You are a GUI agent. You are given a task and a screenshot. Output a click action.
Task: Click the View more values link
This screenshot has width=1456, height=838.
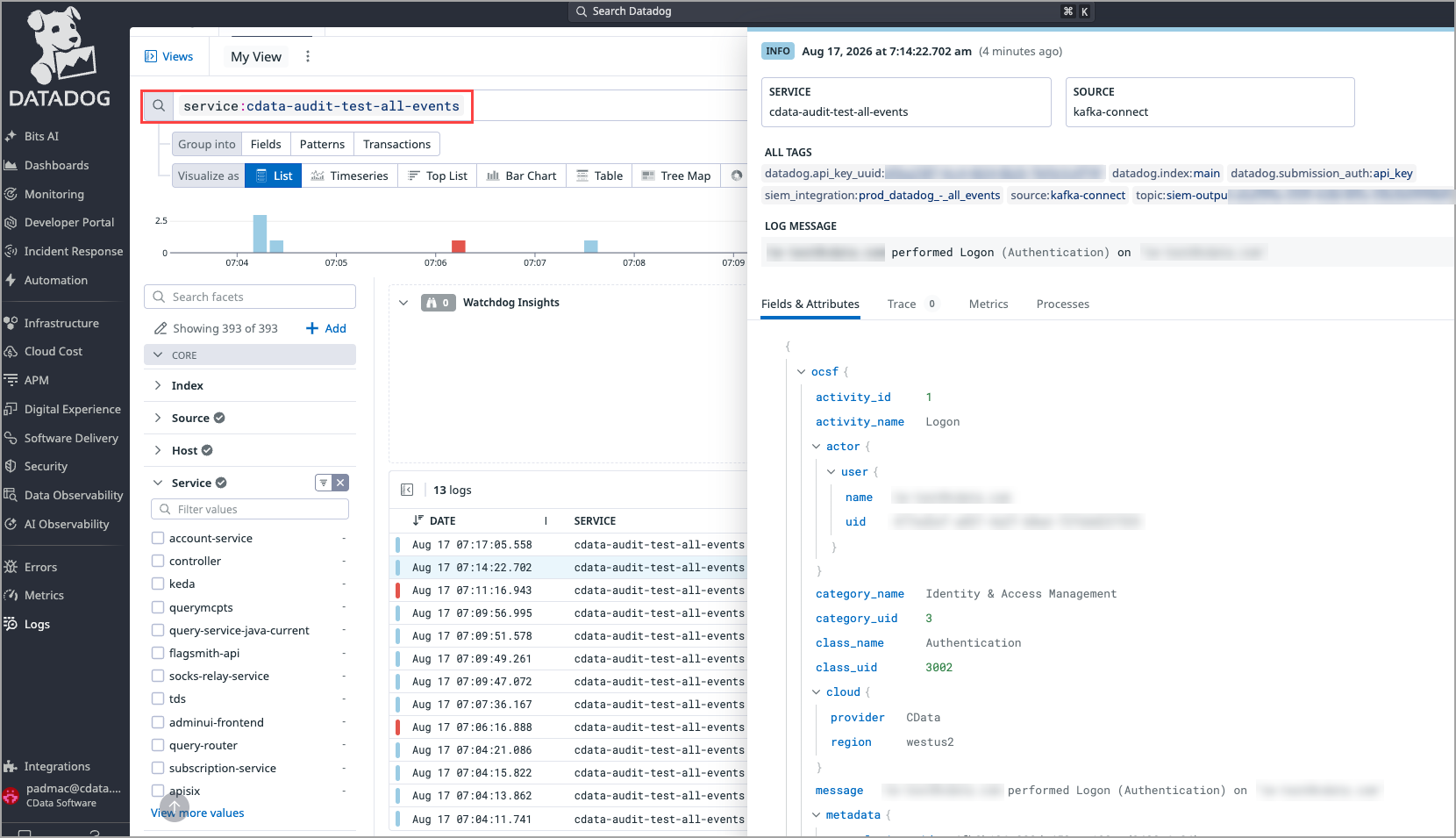click(x=197, y=813)
